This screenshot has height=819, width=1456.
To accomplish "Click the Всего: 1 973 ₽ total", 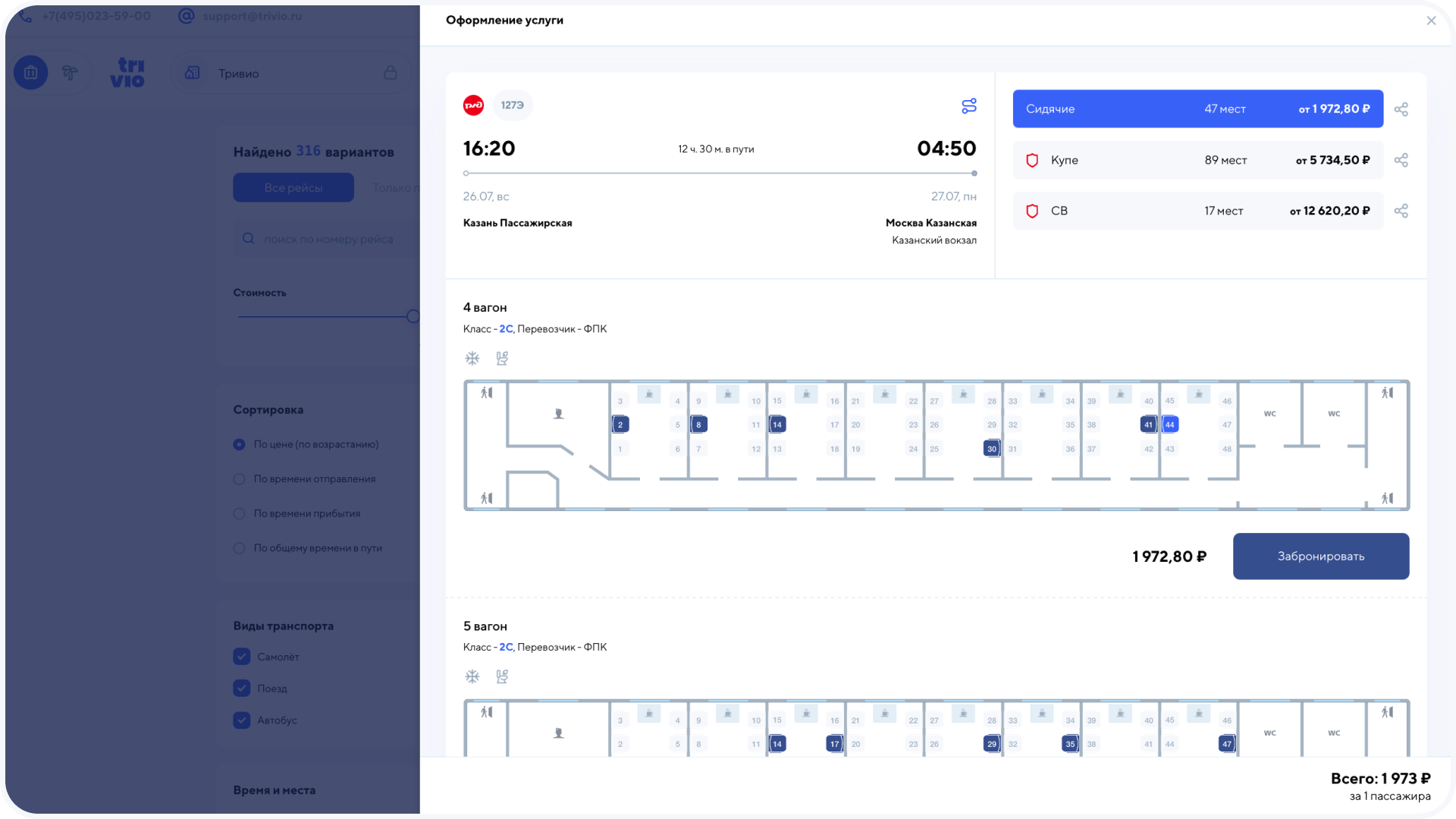I will pyautogui.click(x=1381, y=779).
